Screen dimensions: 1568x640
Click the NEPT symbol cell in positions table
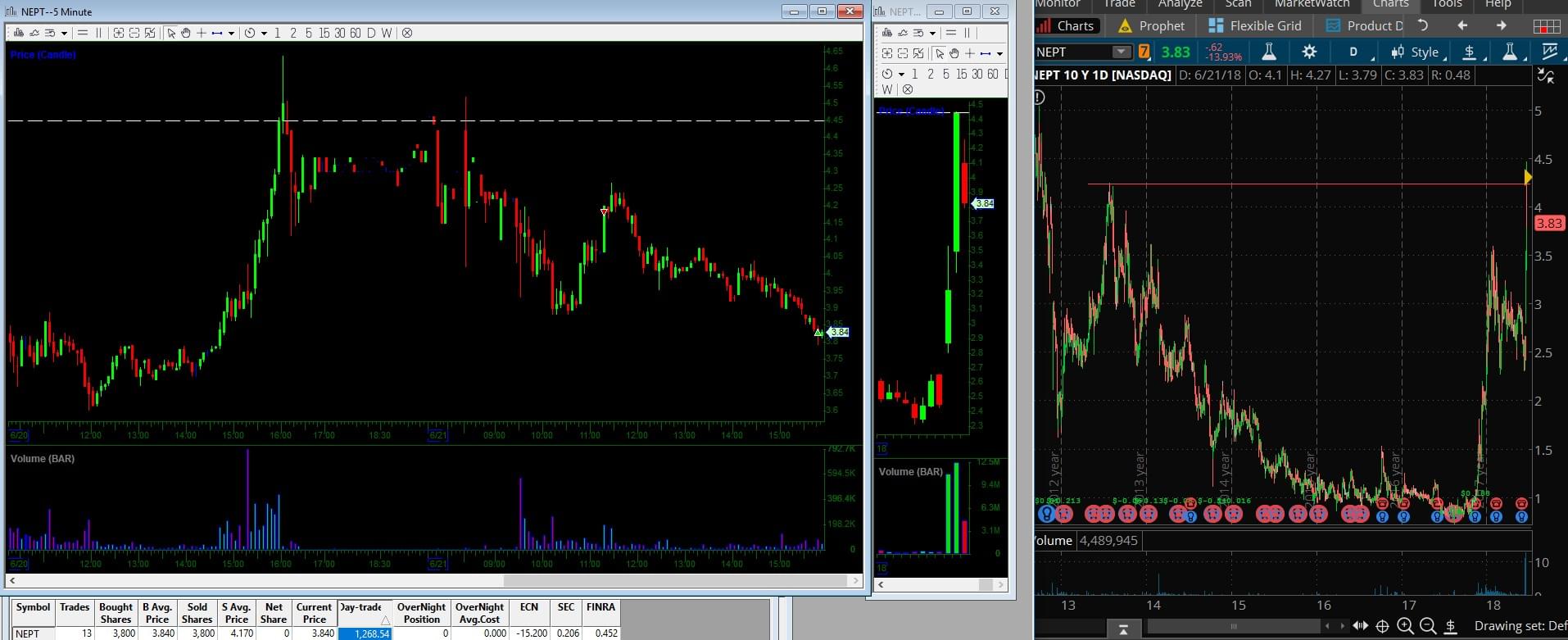click(33, 633)
